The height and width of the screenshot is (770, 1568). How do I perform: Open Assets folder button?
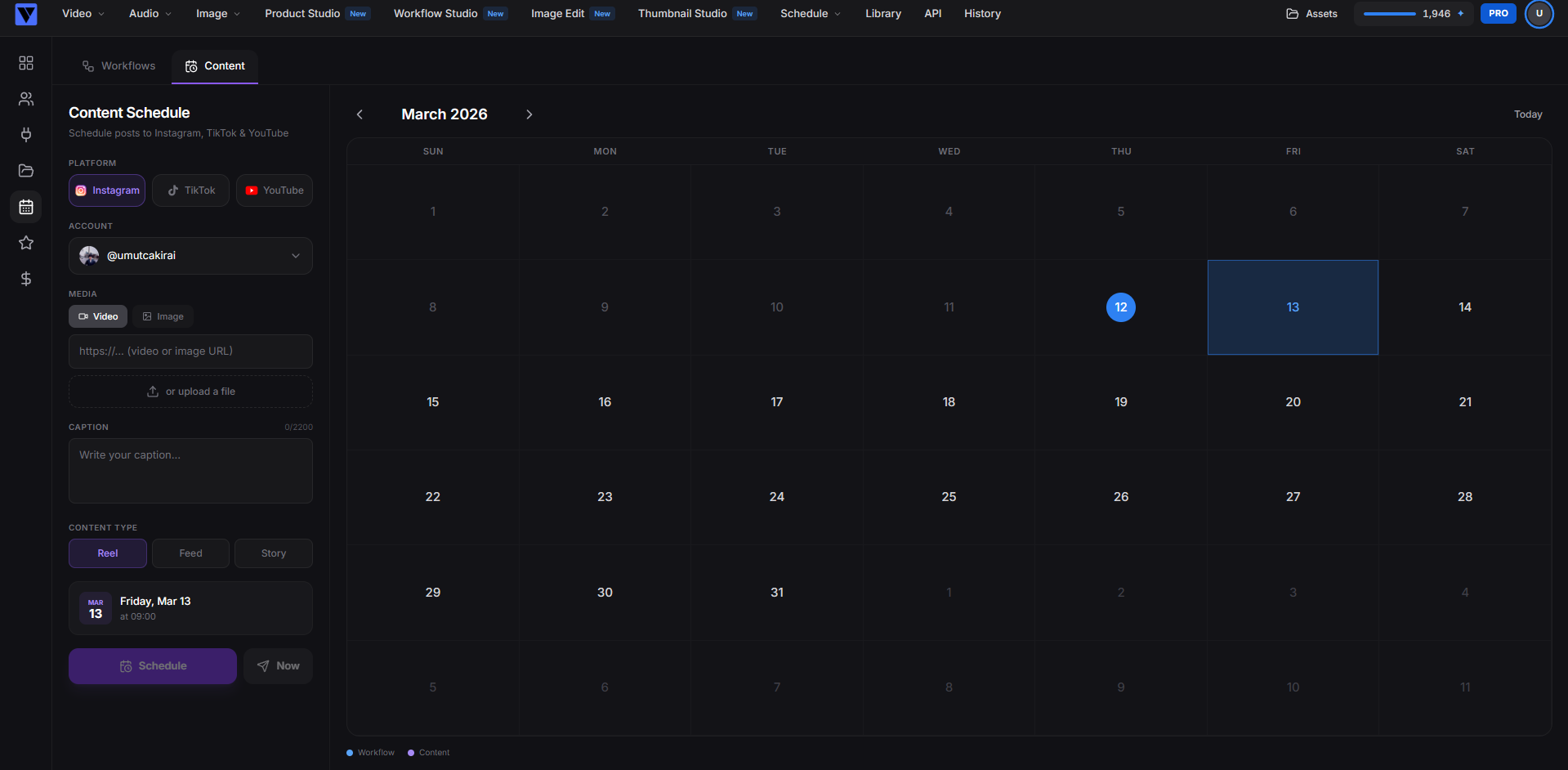click(x=1311, y=14)
